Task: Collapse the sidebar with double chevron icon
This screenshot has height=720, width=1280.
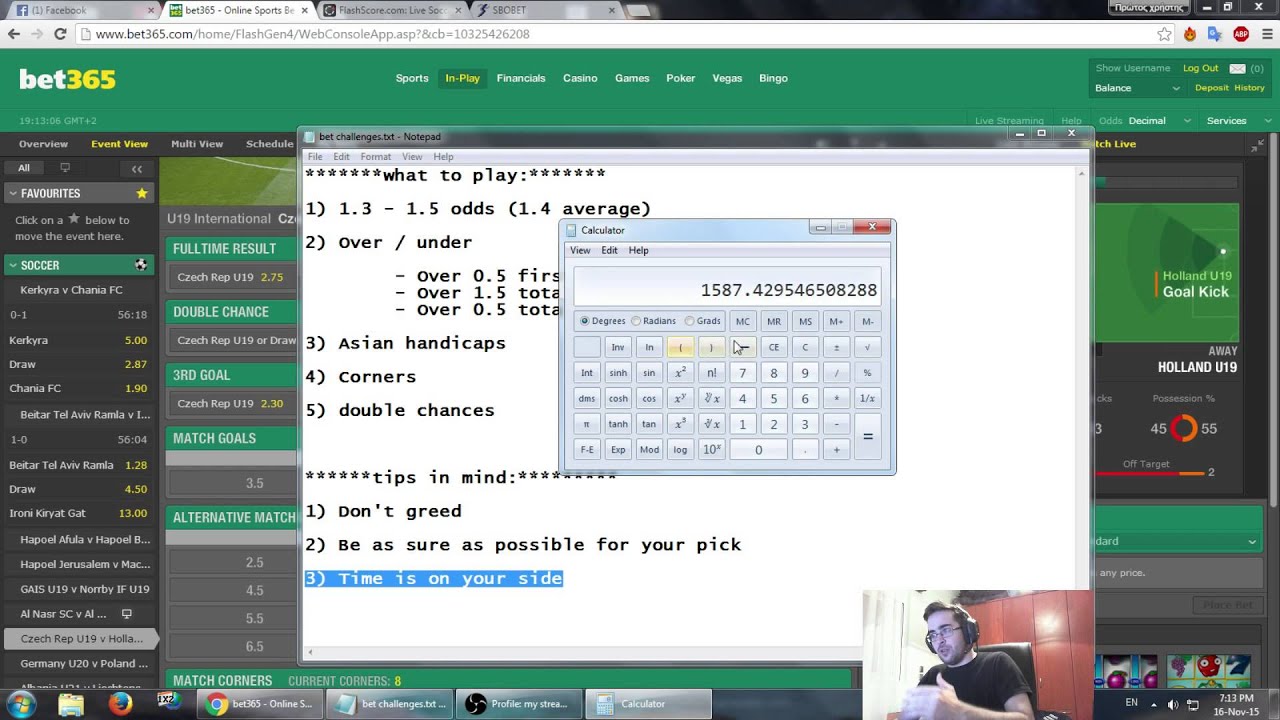Action: [137, 168]
